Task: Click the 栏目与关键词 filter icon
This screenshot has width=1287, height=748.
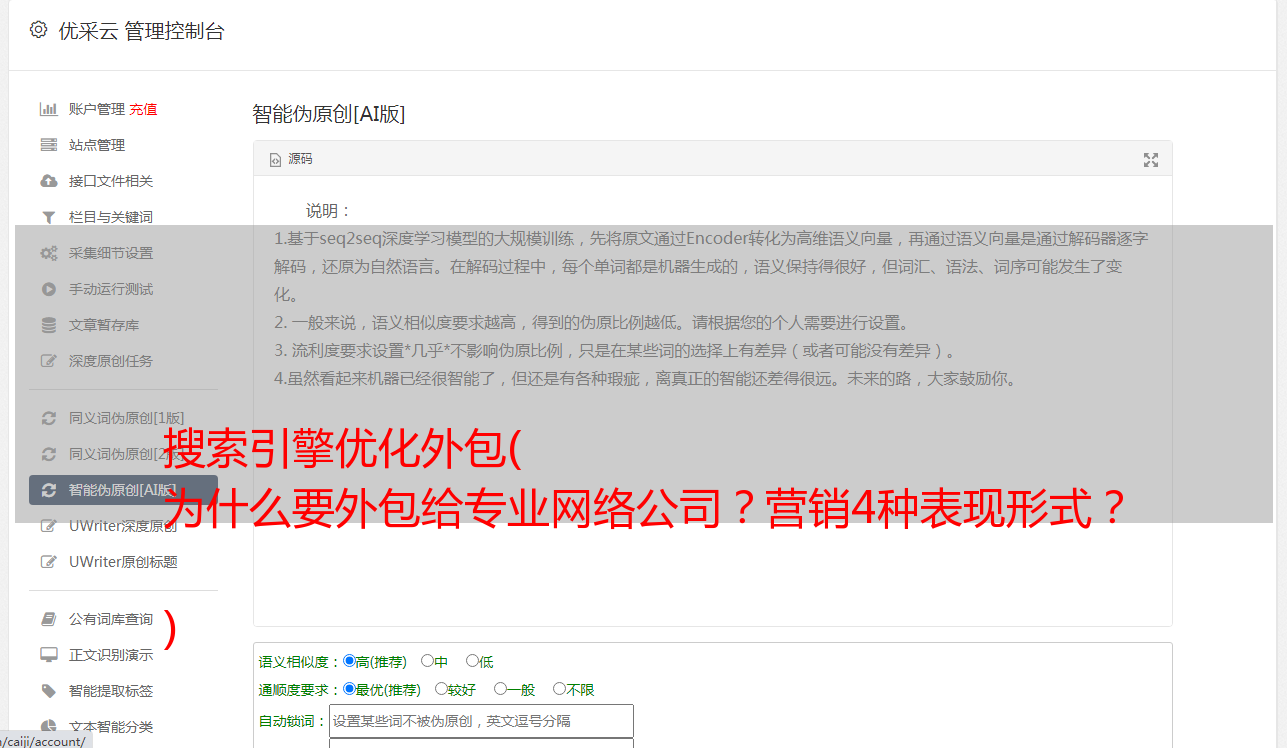Action: click(48, 217)
